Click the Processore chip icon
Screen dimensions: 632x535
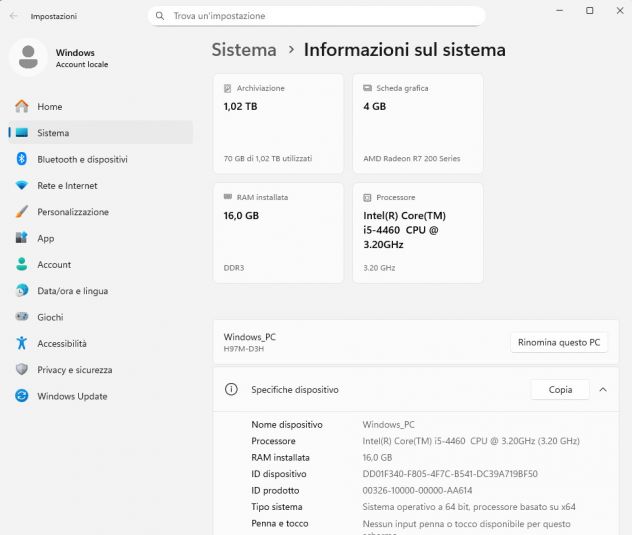coord(367,197)
